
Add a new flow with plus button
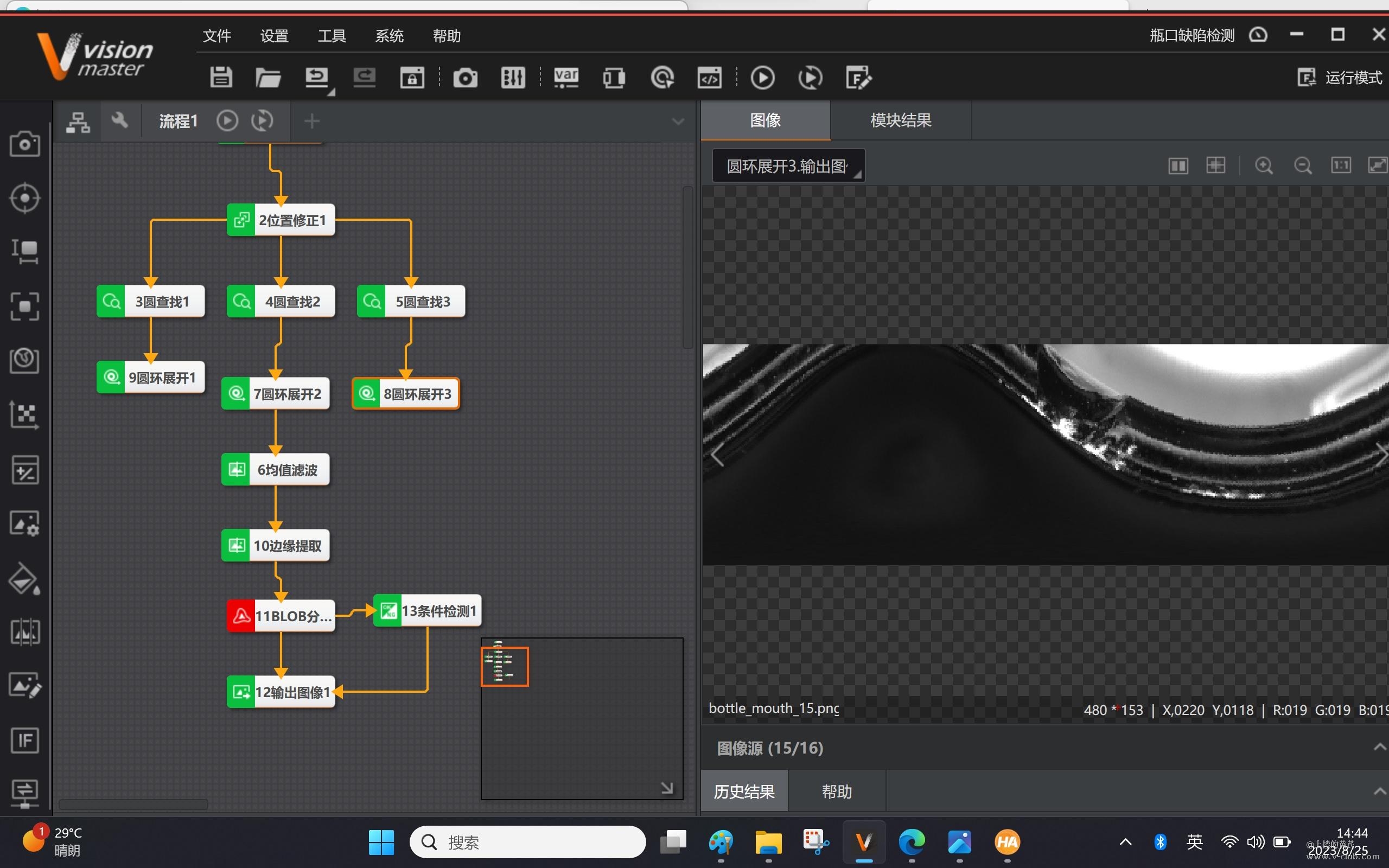tap(311, 120)
